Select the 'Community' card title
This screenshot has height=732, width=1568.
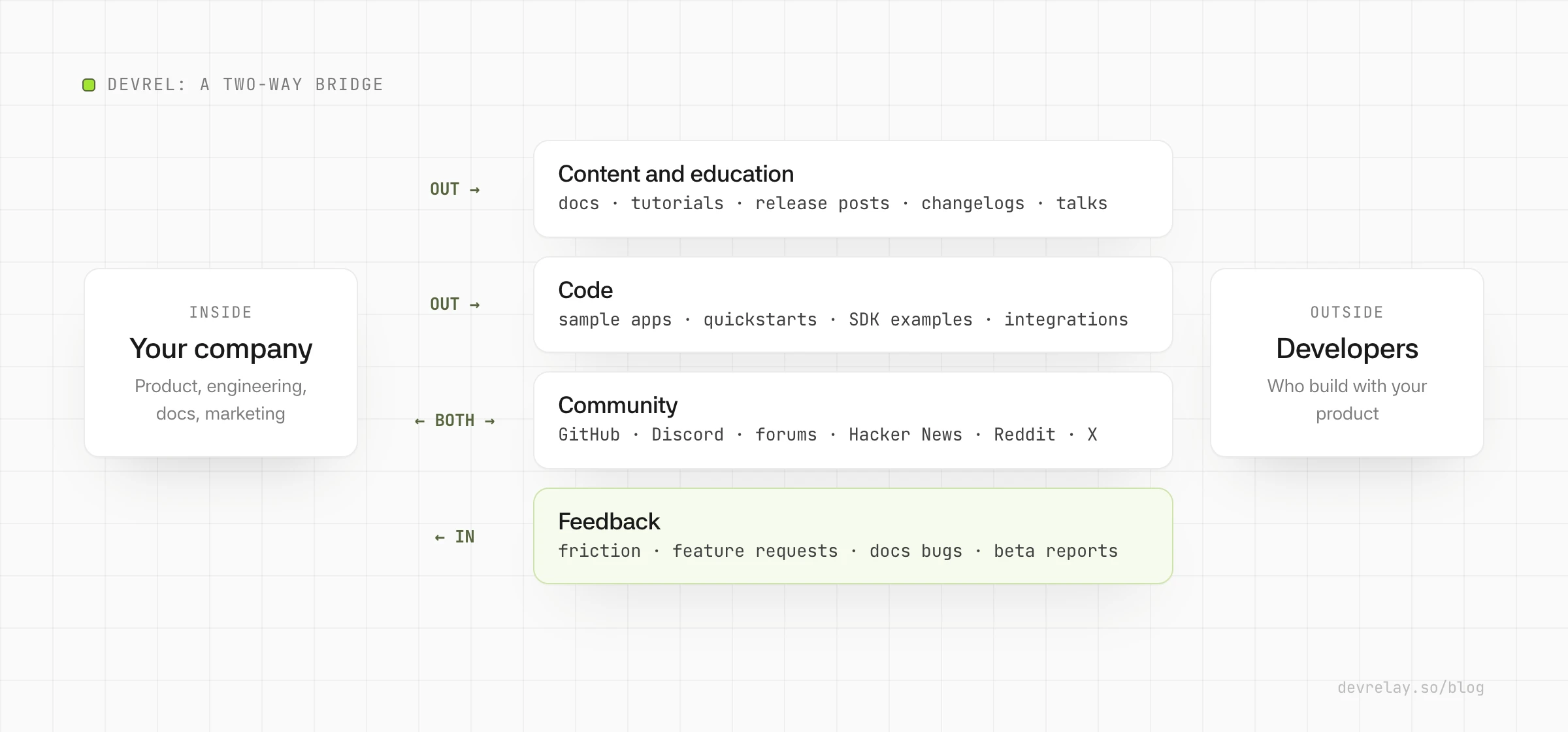pos(617,405)
